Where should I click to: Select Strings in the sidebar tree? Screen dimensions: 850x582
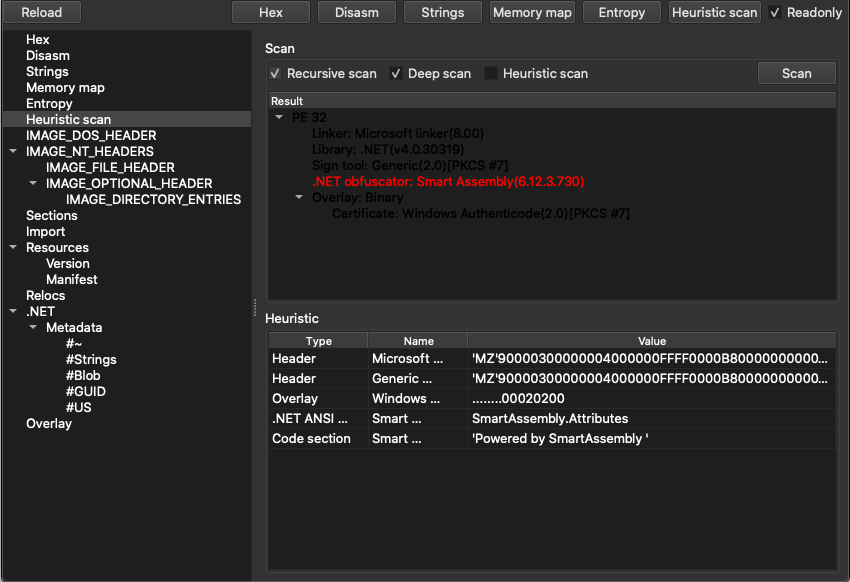click(x=47, y=72)
